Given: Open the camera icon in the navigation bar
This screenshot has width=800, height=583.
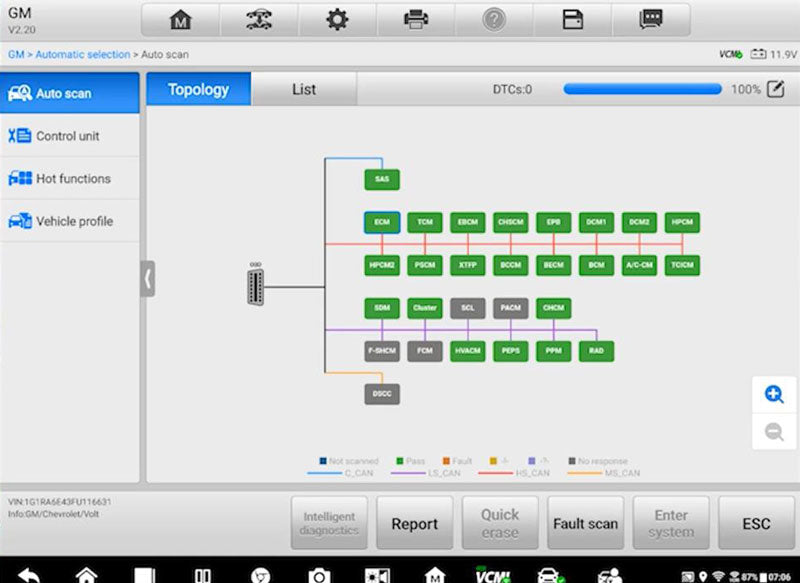Looking at the screenshot, I should [x=319, y=570].
